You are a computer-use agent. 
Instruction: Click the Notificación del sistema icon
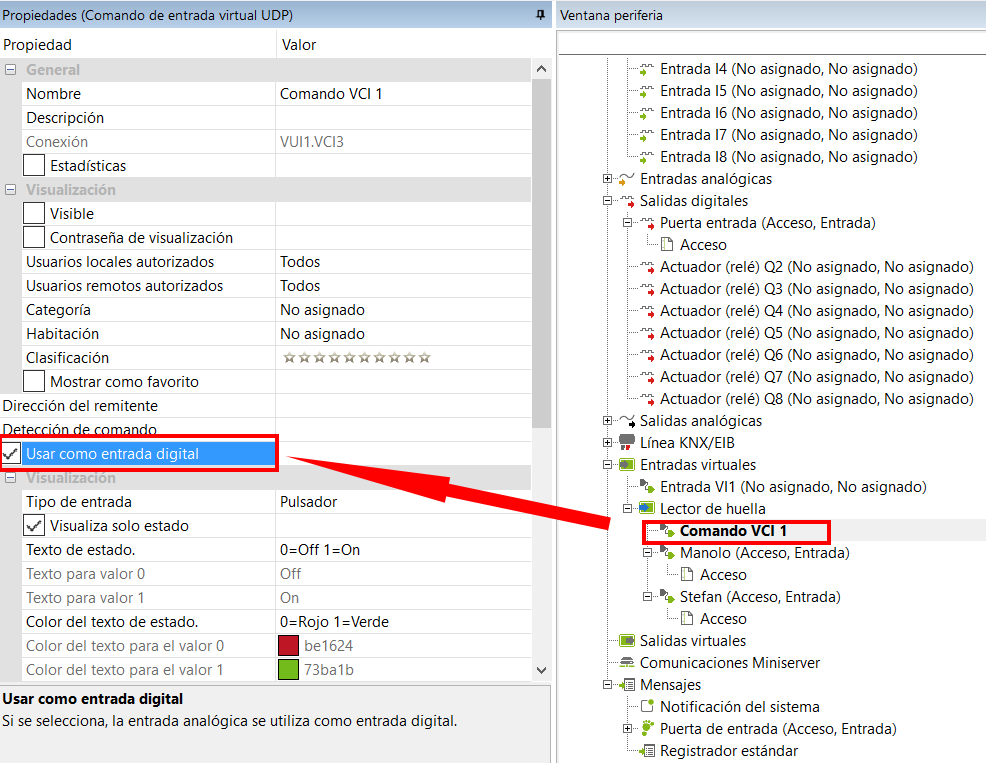point(647,706)
